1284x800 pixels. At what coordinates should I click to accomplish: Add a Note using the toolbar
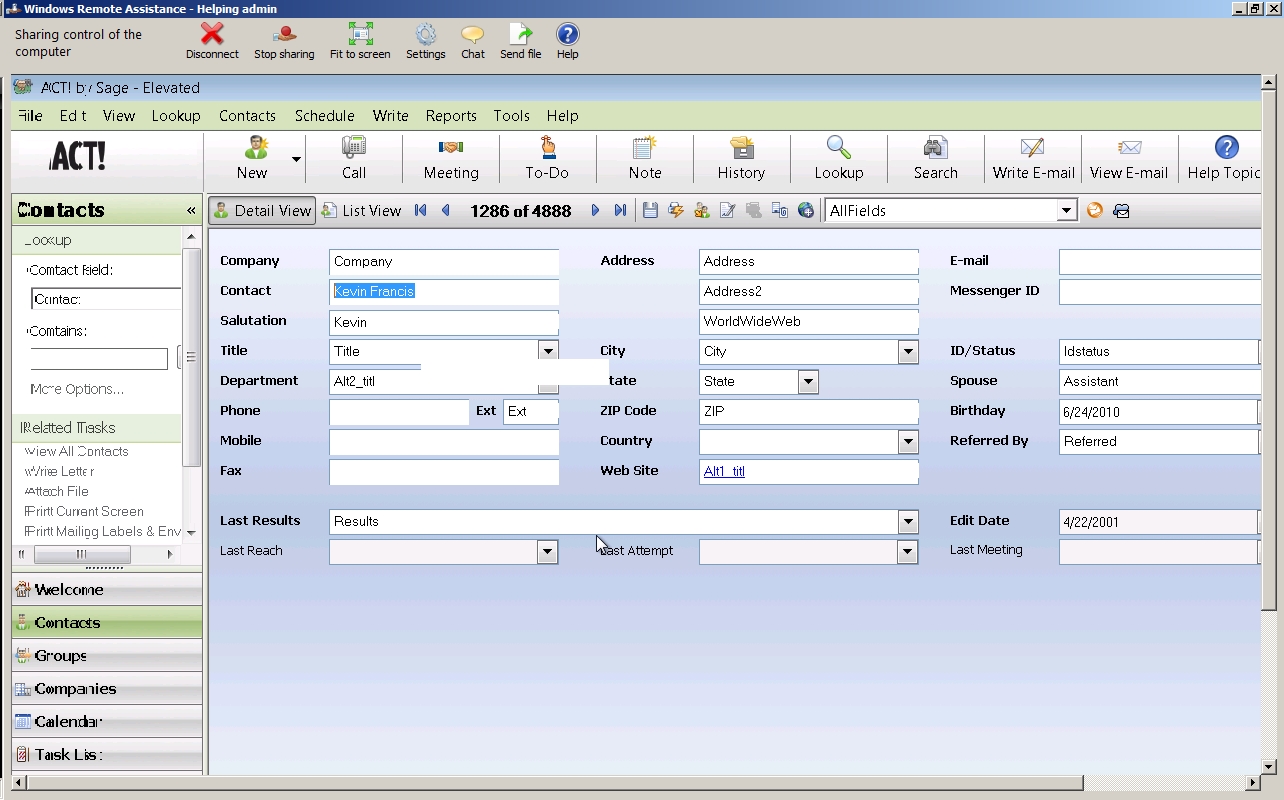645,158
